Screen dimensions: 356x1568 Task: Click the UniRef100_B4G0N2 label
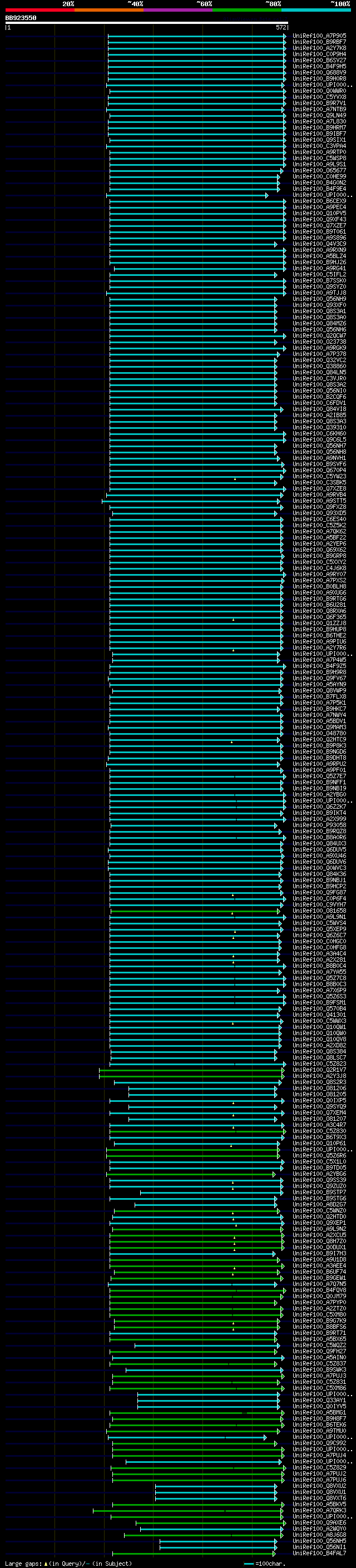point(319,182)
